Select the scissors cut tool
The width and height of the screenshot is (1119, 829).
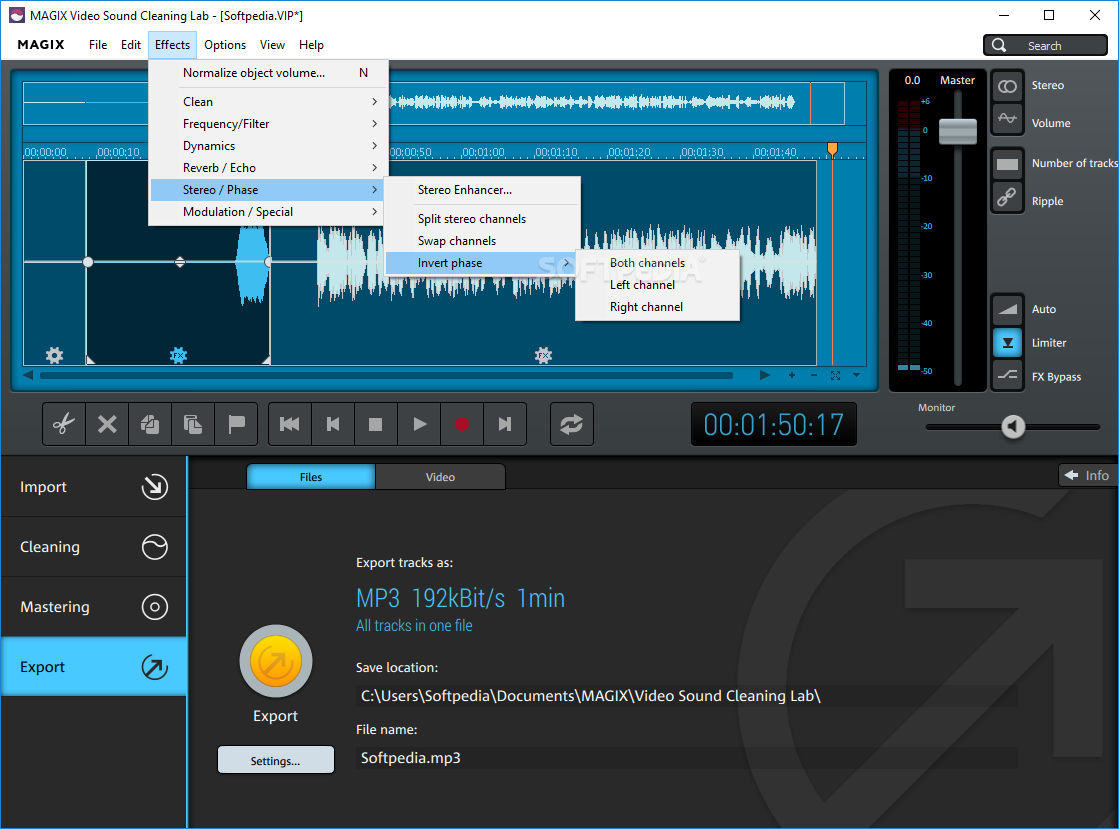64,424
